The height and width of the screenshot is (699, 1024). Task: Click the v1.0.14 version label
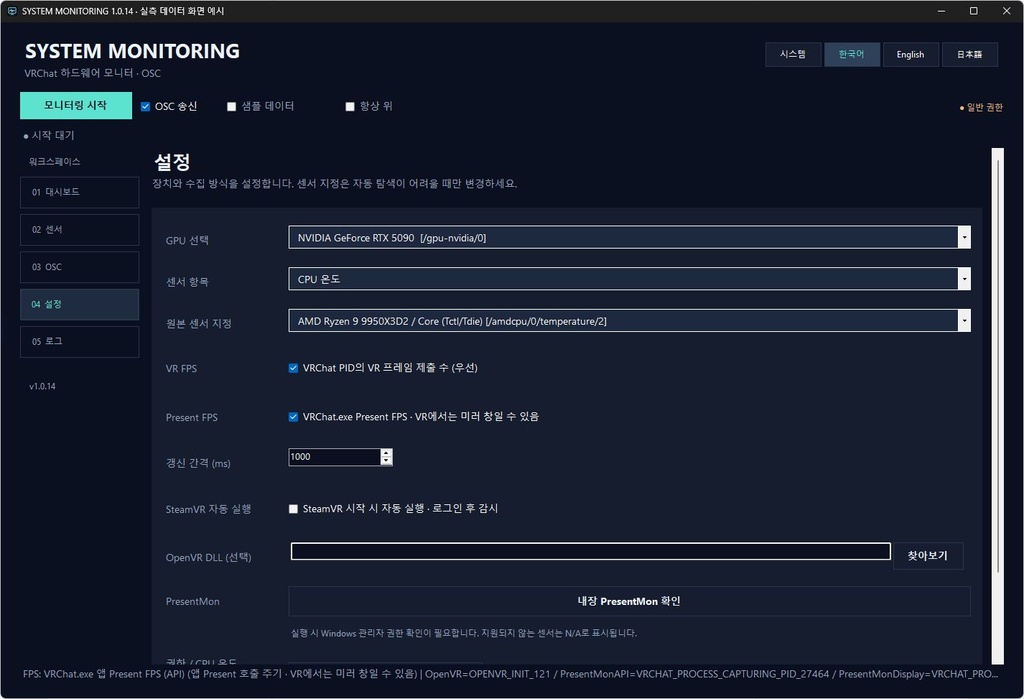tap(42, 386)
